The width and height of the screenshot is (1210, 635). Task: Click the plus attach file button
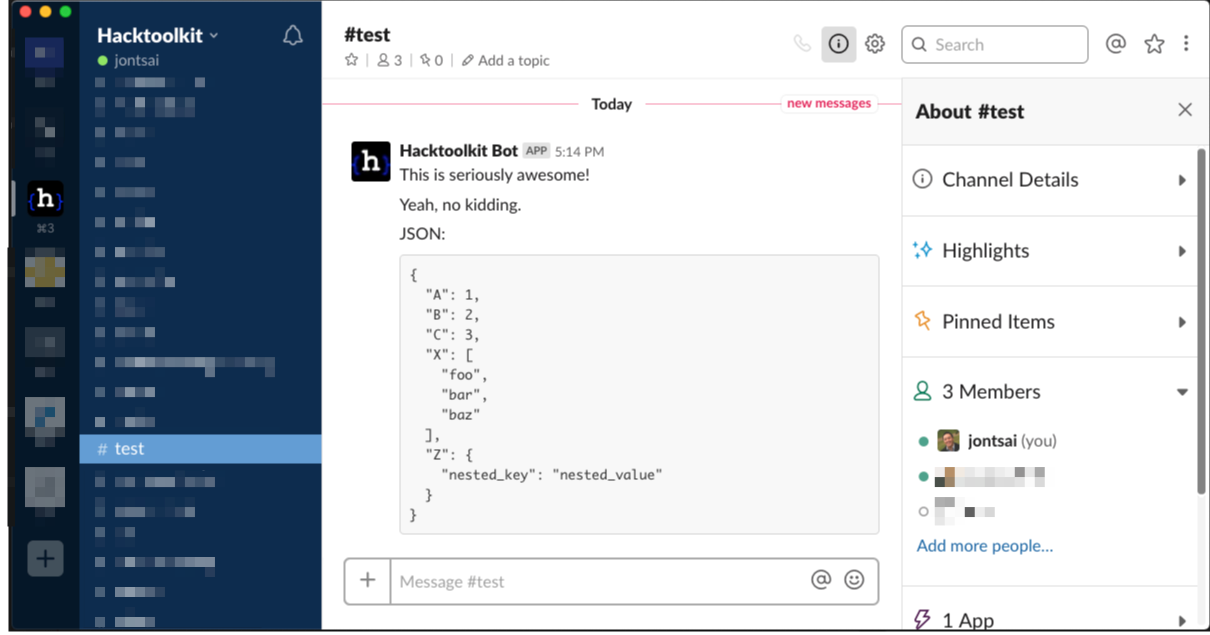click(x=368, y=580)
